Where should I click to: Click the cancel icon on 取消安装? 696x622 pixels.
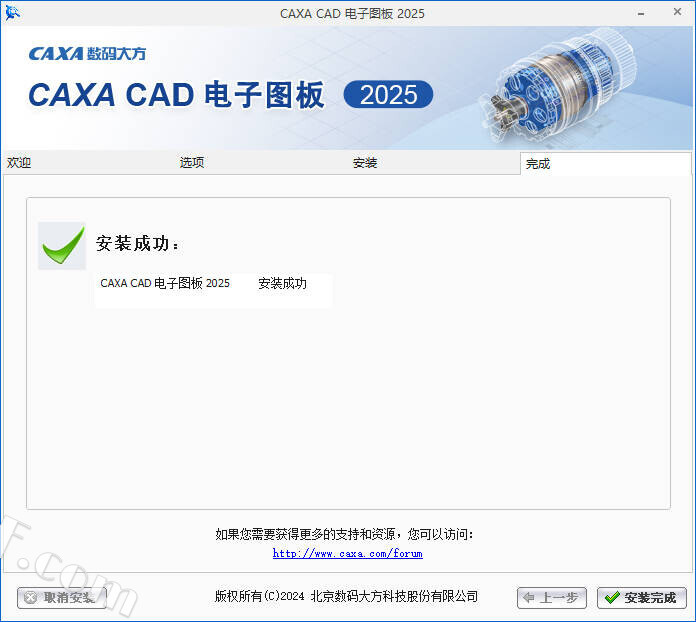click(x=30, y=598)
